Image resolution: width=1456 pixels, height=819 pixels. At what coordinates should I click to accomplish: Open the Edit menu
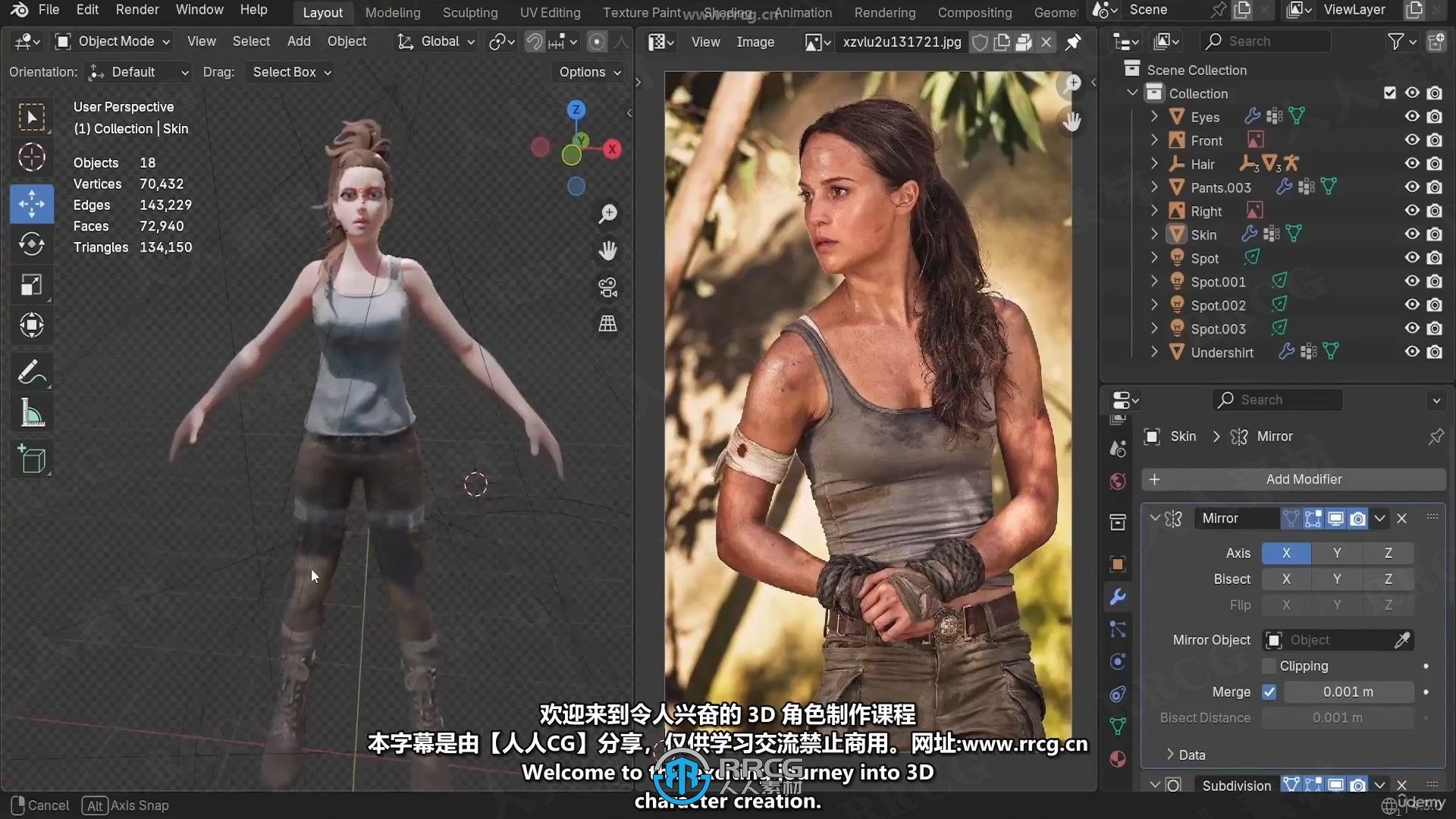coord(87,10)
